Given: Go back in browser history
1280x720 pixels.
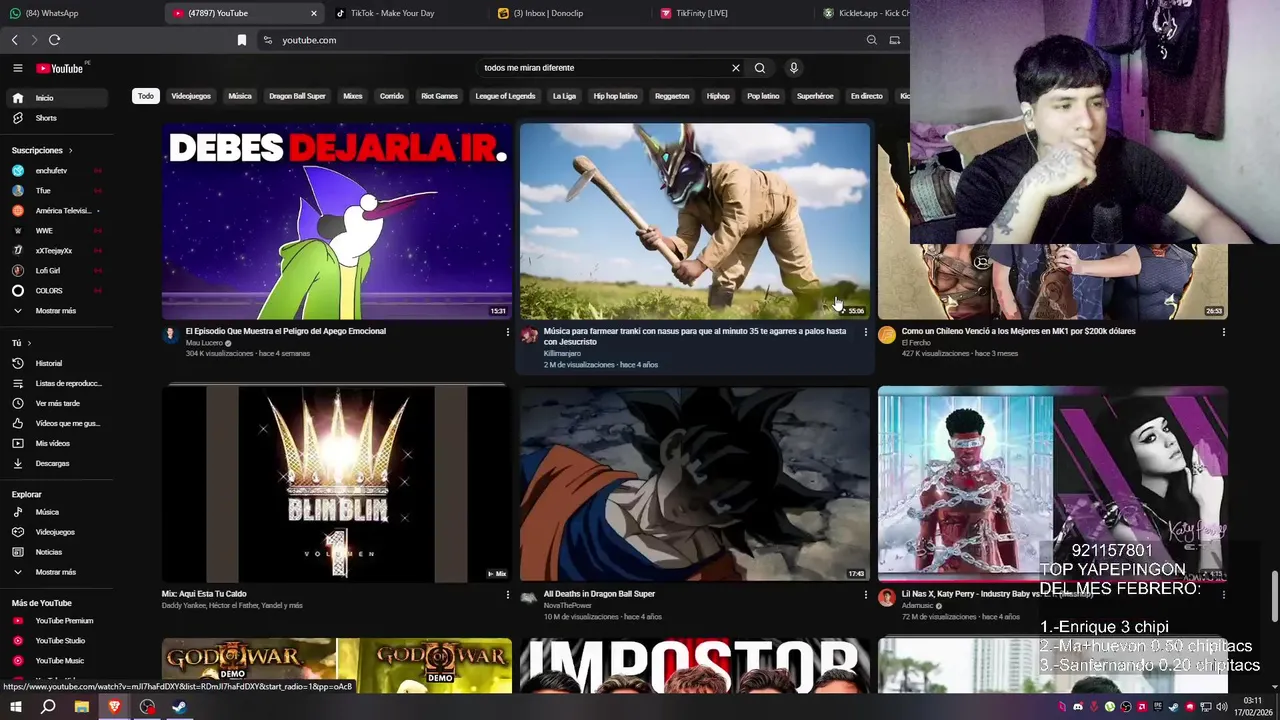Looking at the screenshot, I should [x=14, y=40].
